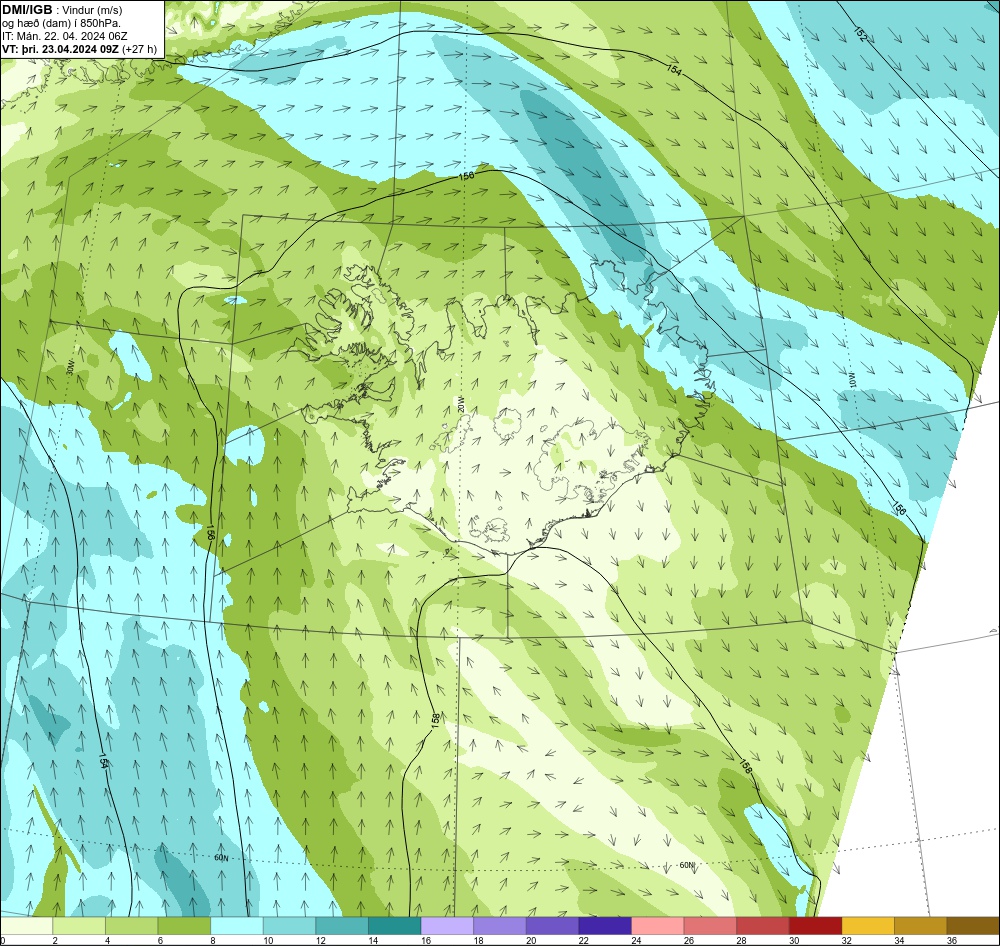Click the purple swatch between 20 and 22

(552, 926)
